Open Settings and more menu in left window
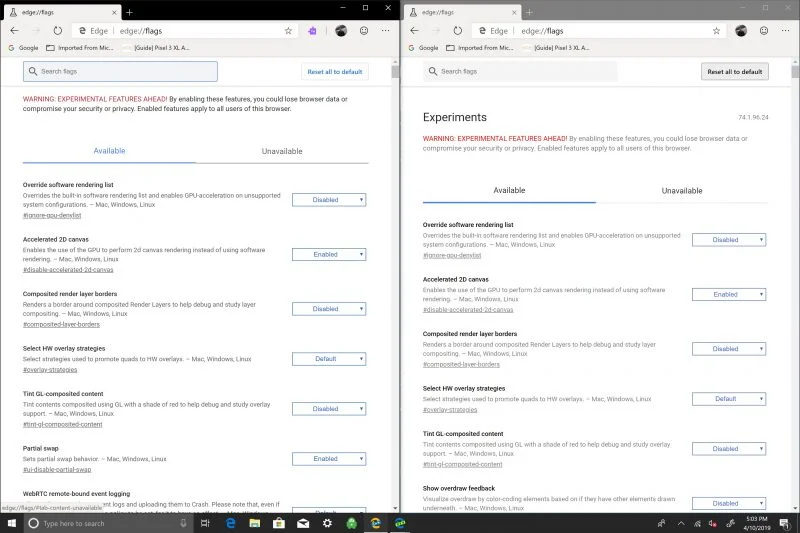800x533 pixels. [386, 31]
